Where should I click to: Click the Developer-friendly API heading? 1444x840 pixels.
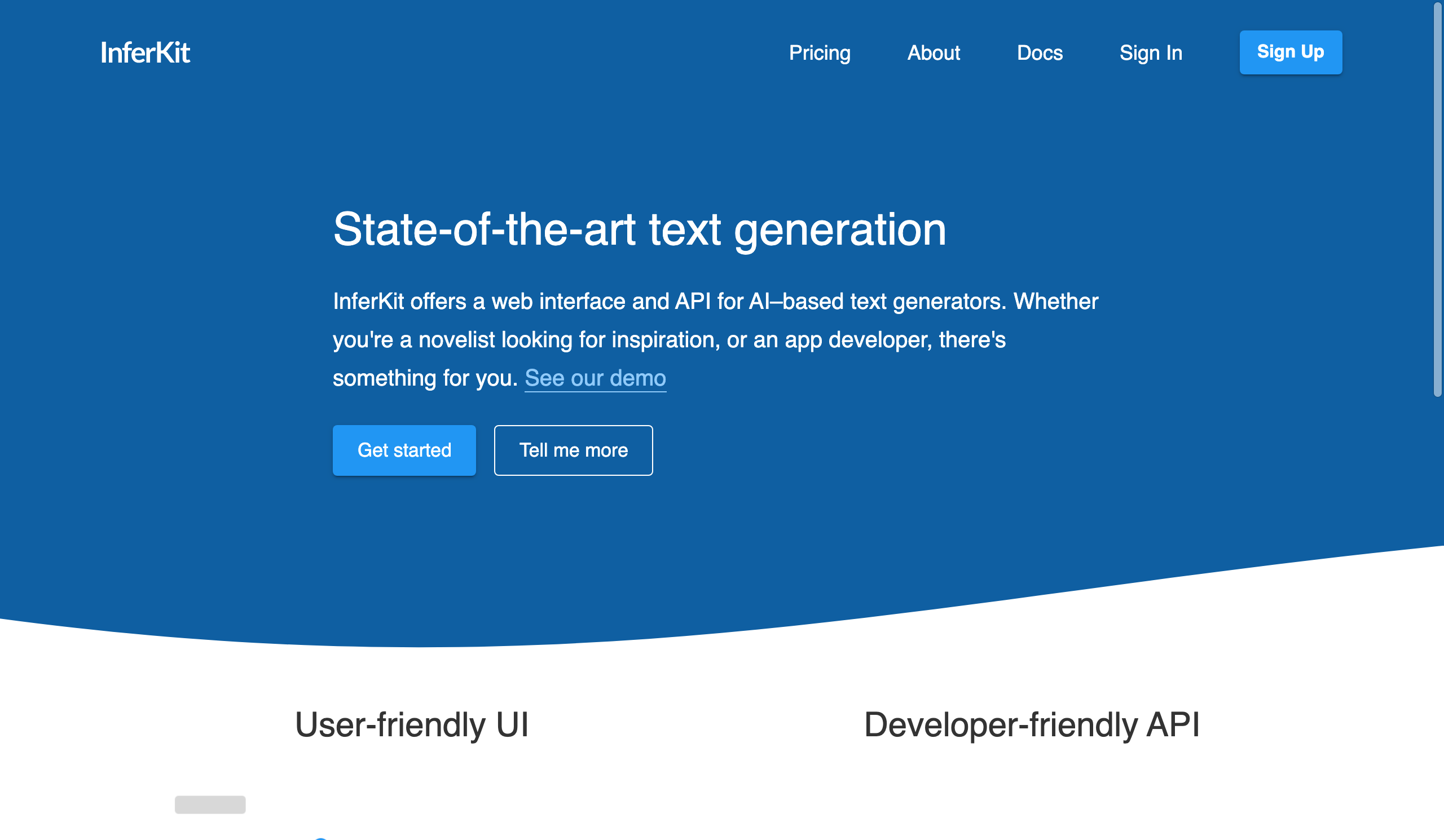point(1032,724)
